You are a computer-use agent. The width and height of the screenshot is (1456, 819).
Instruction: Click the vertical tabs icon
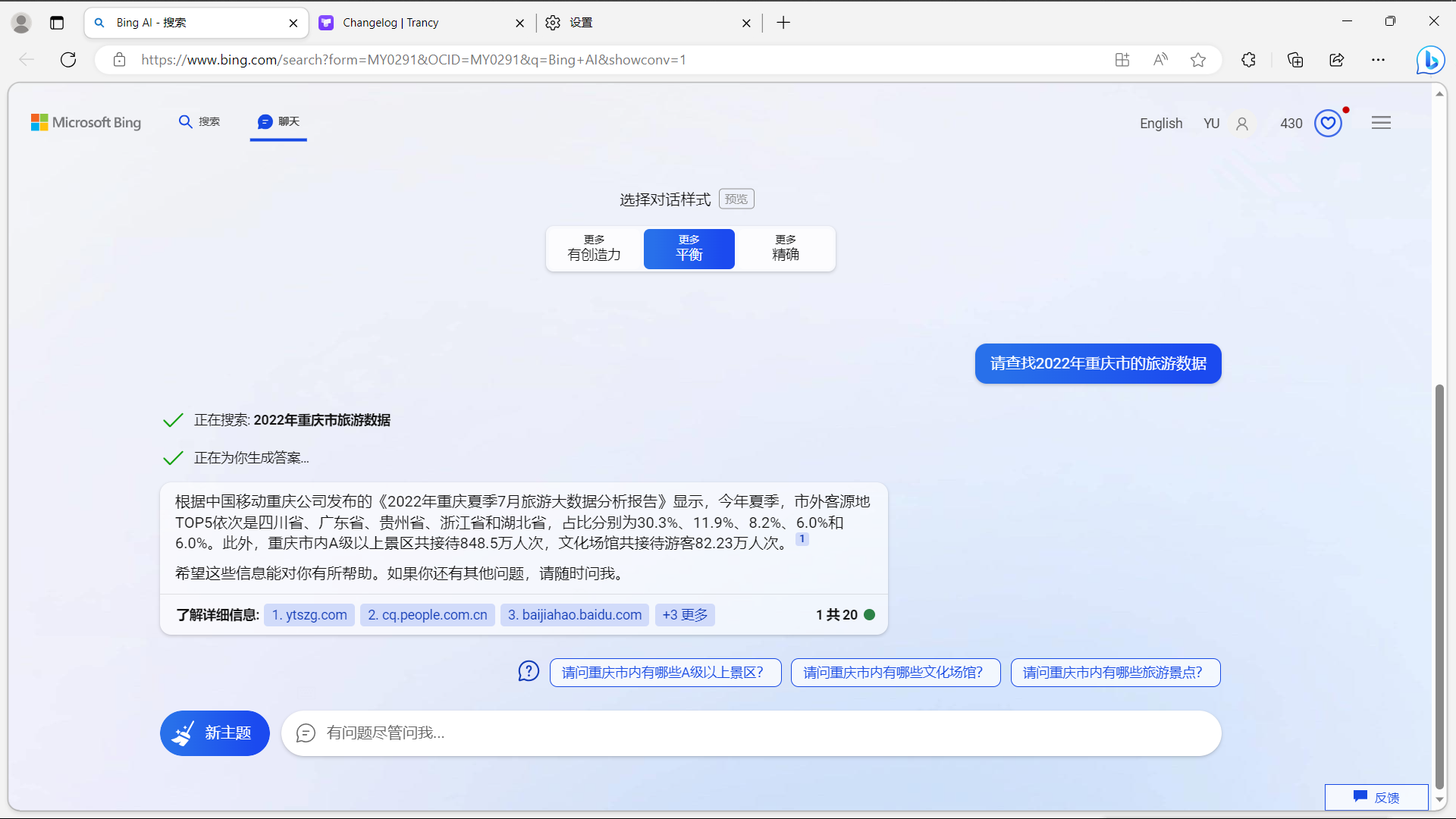(x=57, y=23)
